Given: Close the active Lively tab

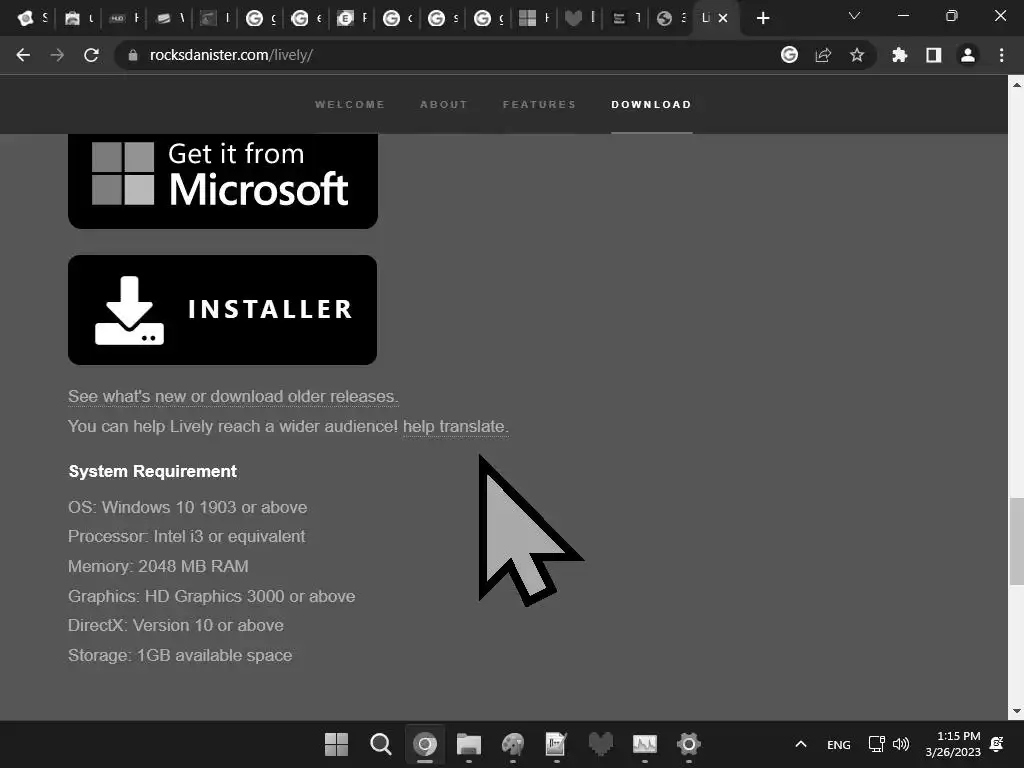Looking at the screenshot, I should [x=723, y=18].
